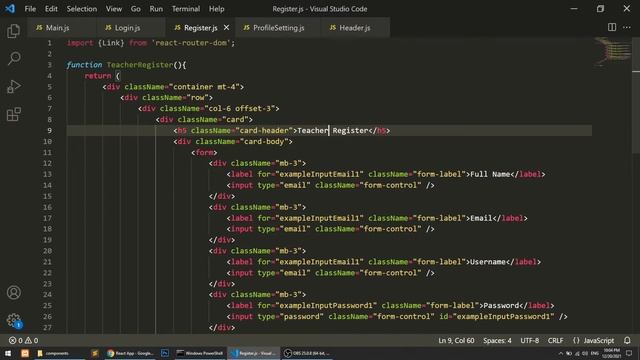
Task: Click line number 13 in the gutter
Action: point(47,174)
